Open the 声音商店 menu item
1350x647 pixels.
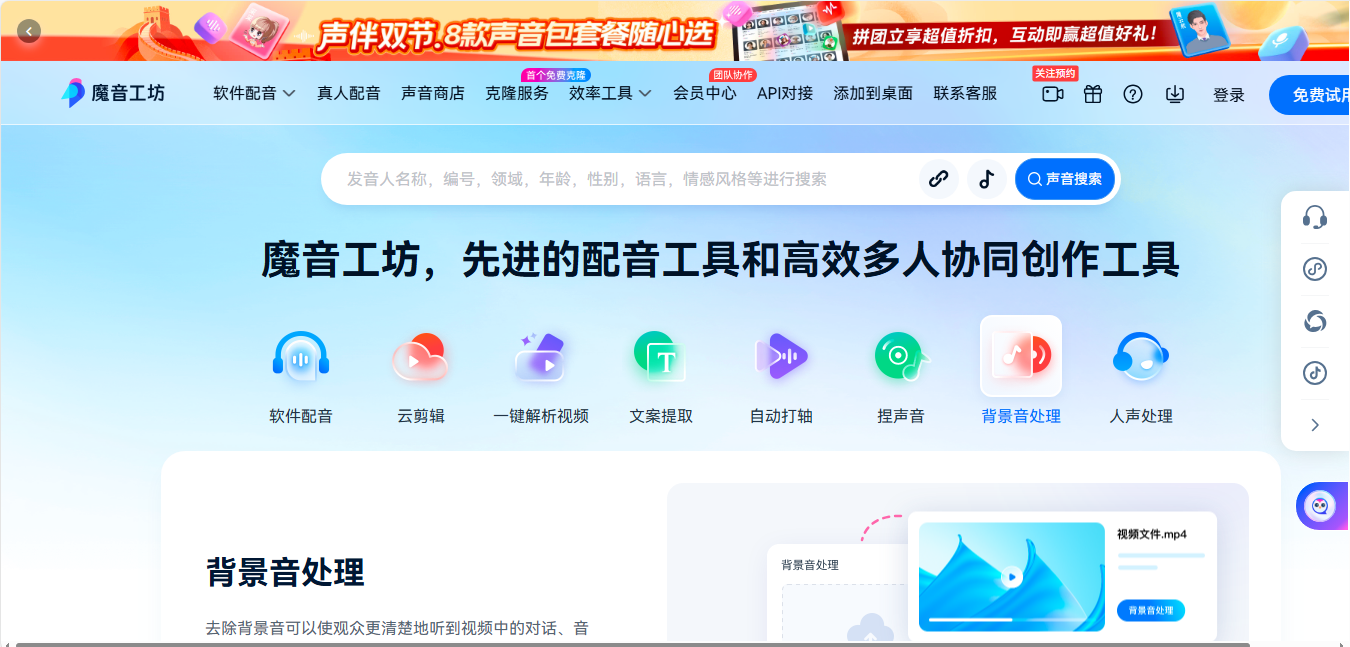click(433, 93)
